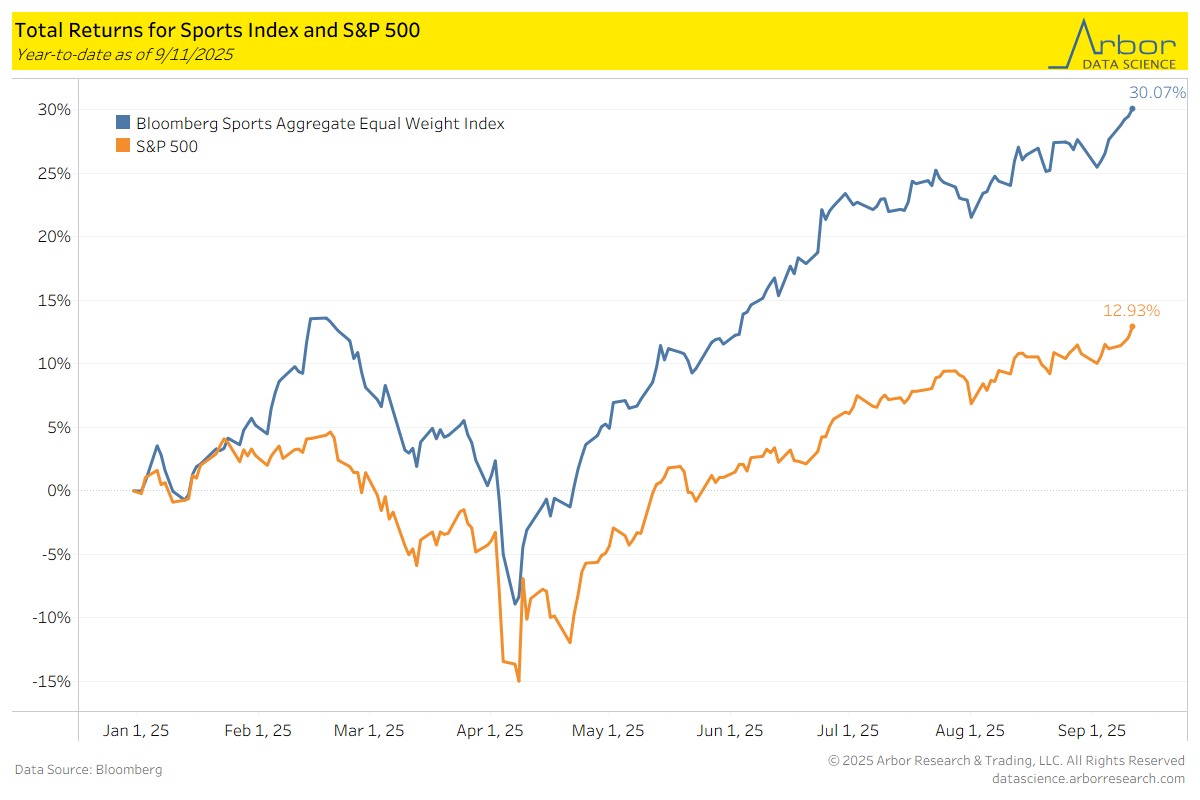The image size is (1200, 800).
Task: Click the 30.07% value label
Action: pyautogui.click(x=1159, y=93)
